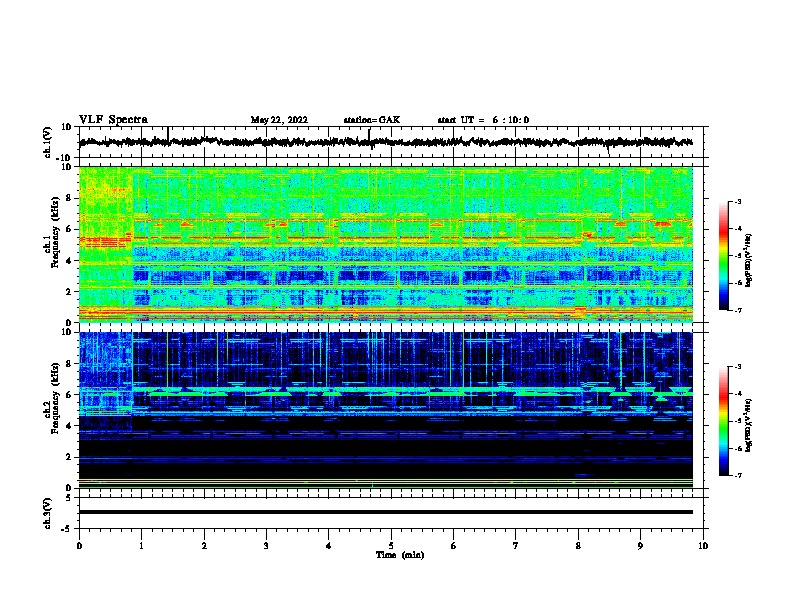Viewport: 792px width, 612px height.
Task: Click the time-axis tick label "5"
Action: click(x=391, y=546)
